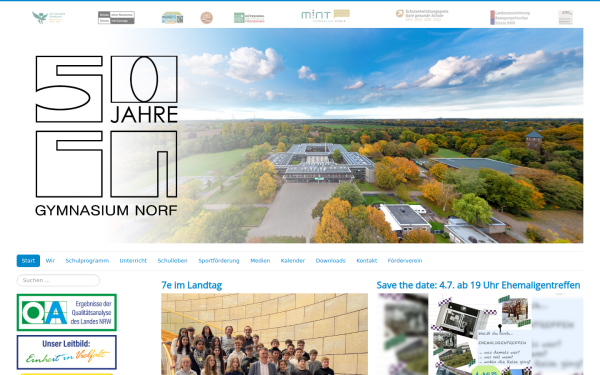
Task: Open the Medien menu
Action: click(x=260, y=261)
